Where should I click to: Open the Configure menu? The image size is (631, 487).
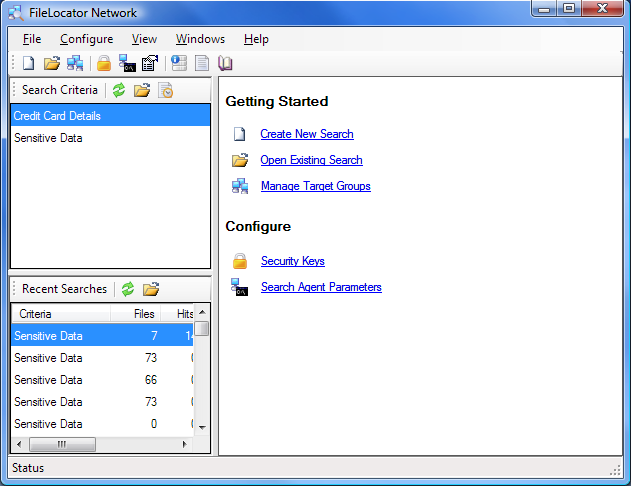87,39
